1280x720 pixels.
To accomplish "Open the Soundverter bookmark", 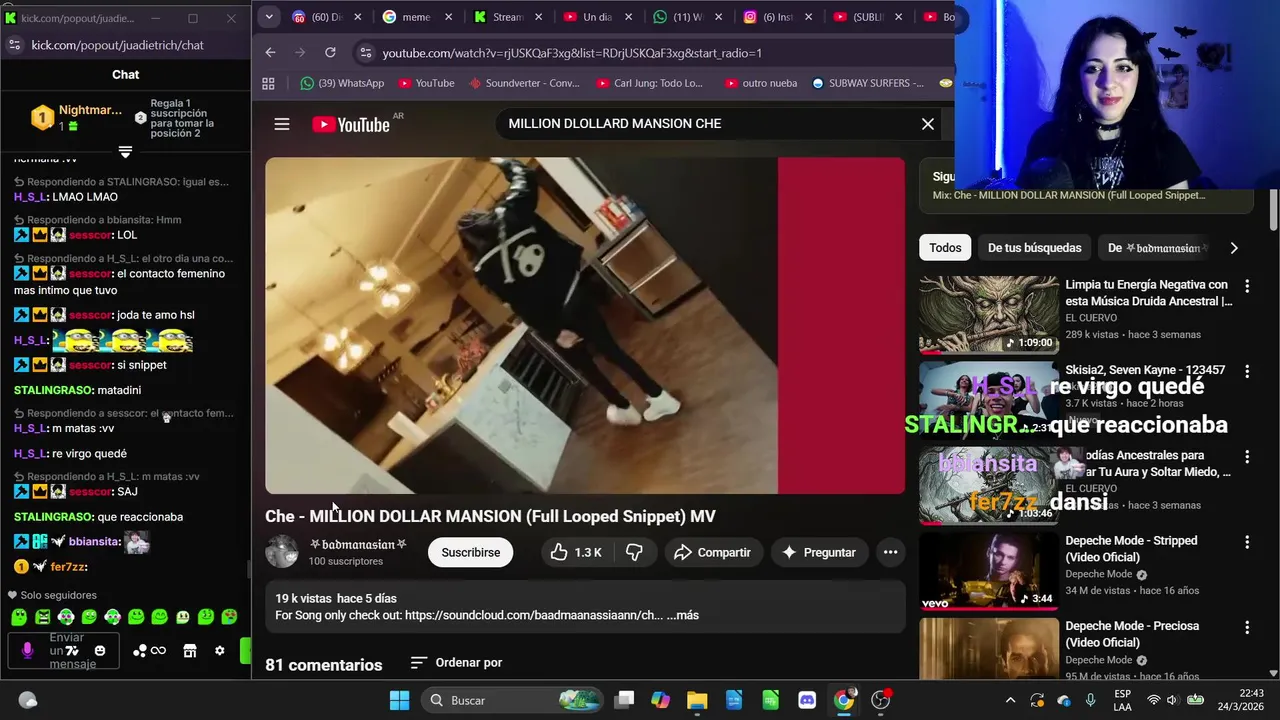I will pyautogui.click(x=524, y=83).
